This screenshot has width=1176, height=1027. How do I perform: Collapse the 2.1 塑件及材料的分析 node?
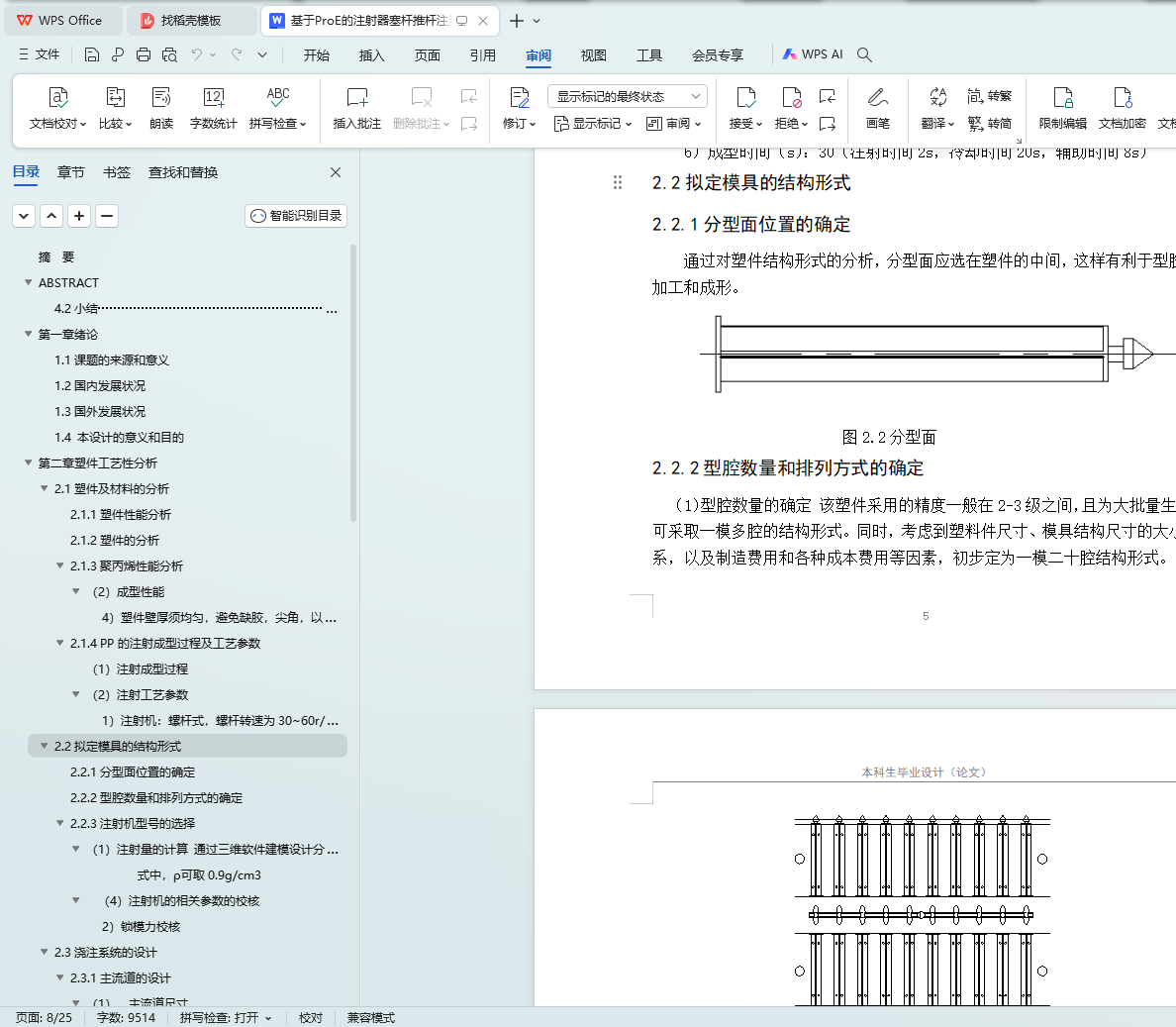(x=45, y=488)
